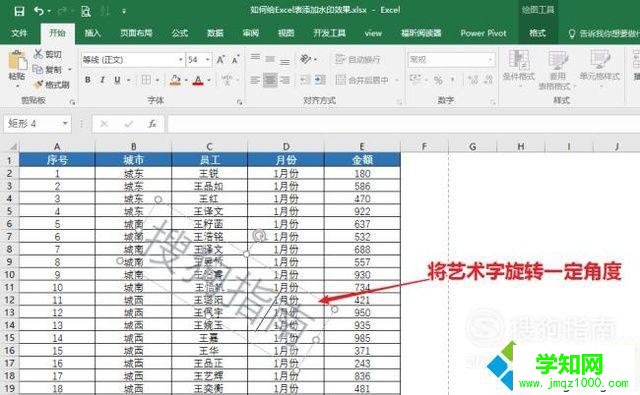Click the WordArt rotation handle
This screenshot has height=395, width=640.
point(259,235)
